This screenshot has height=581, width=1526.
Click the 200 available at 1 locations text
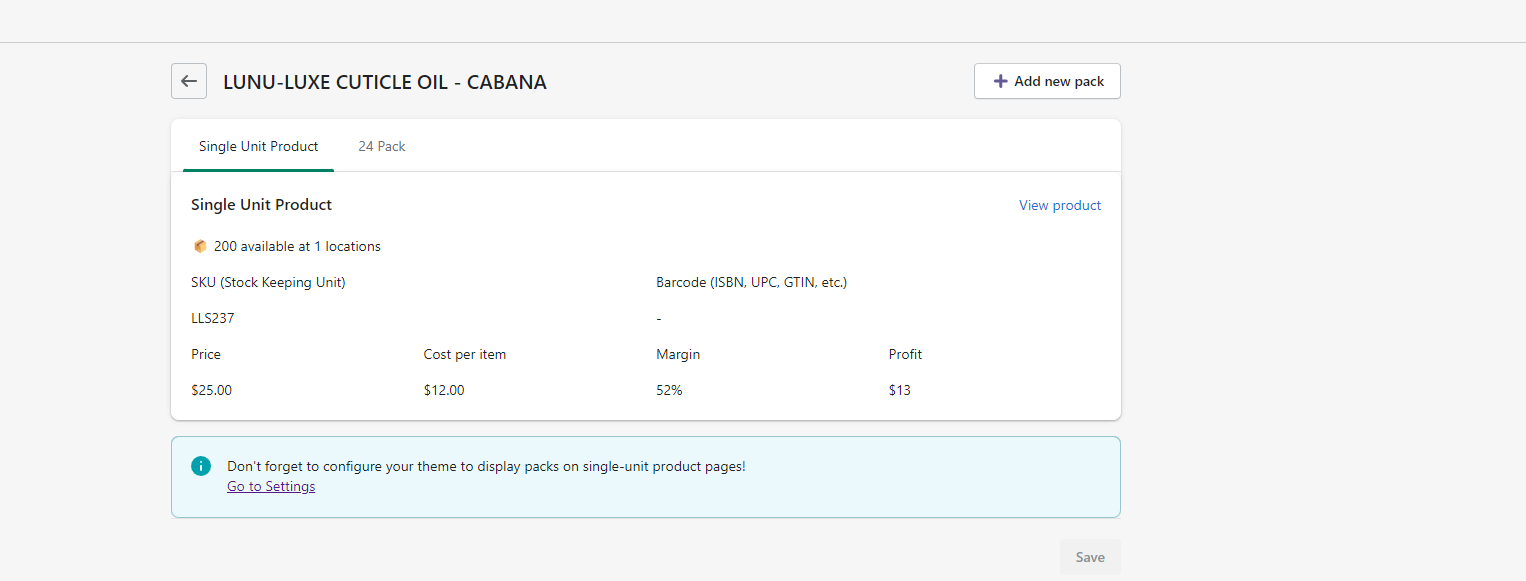tap(297, 246)
